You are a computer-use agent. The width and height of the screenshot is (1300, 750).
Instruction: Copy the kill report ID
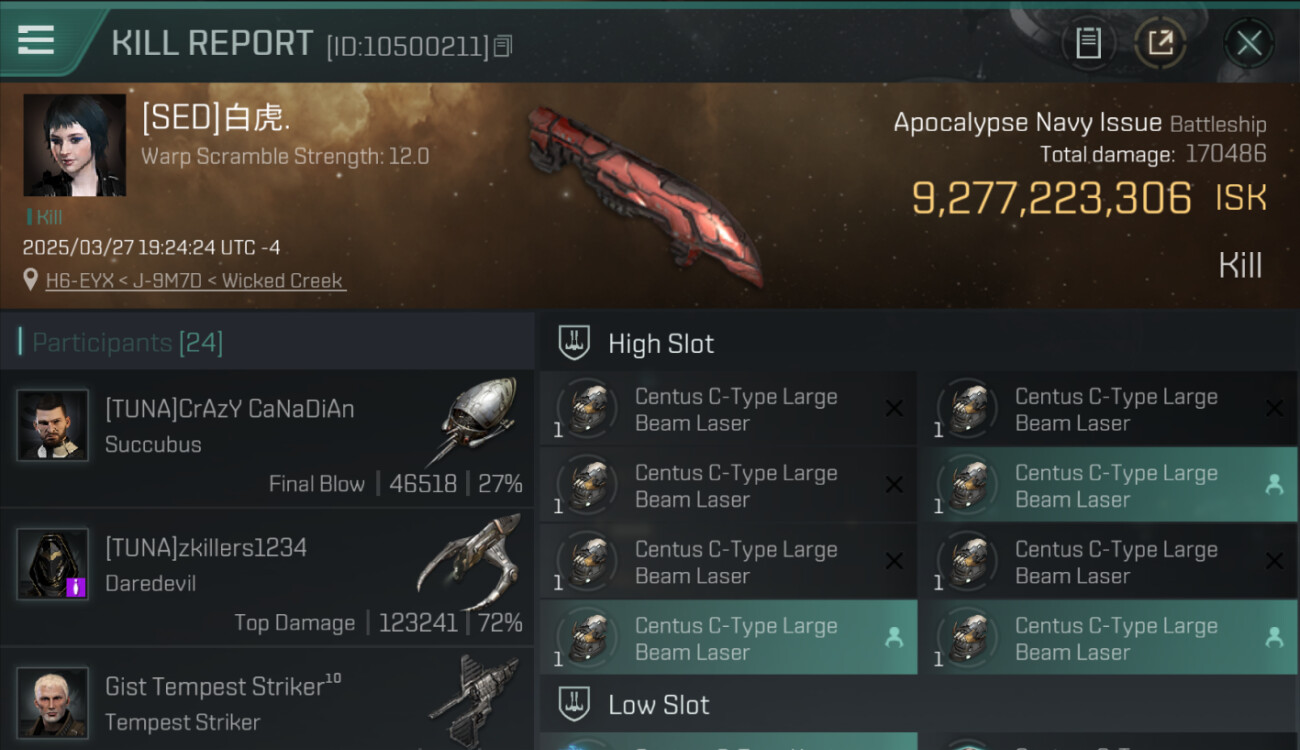click(x=503, y=46)
